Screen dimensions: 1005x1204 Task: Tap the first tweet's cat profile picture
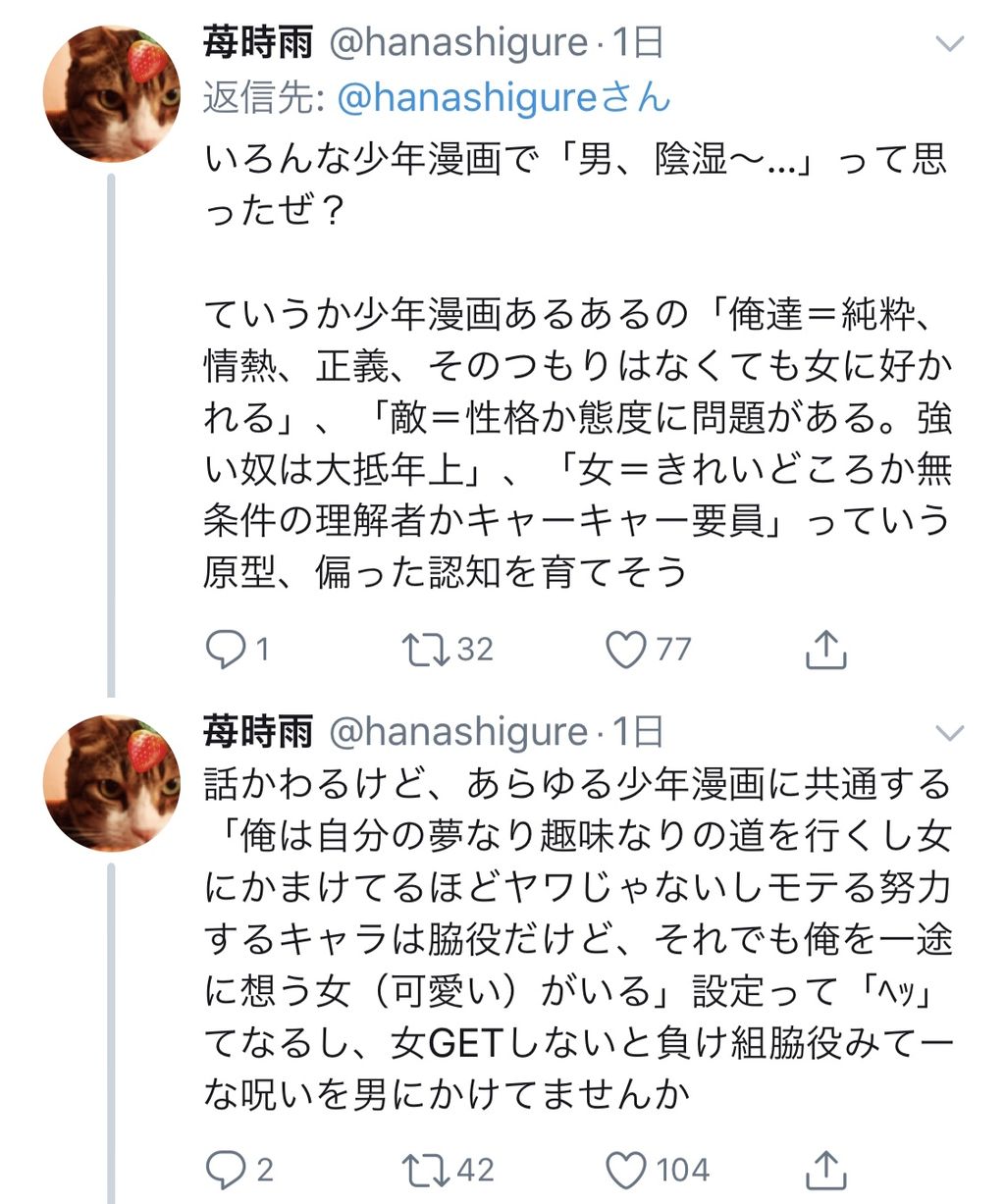click(112, 94)
